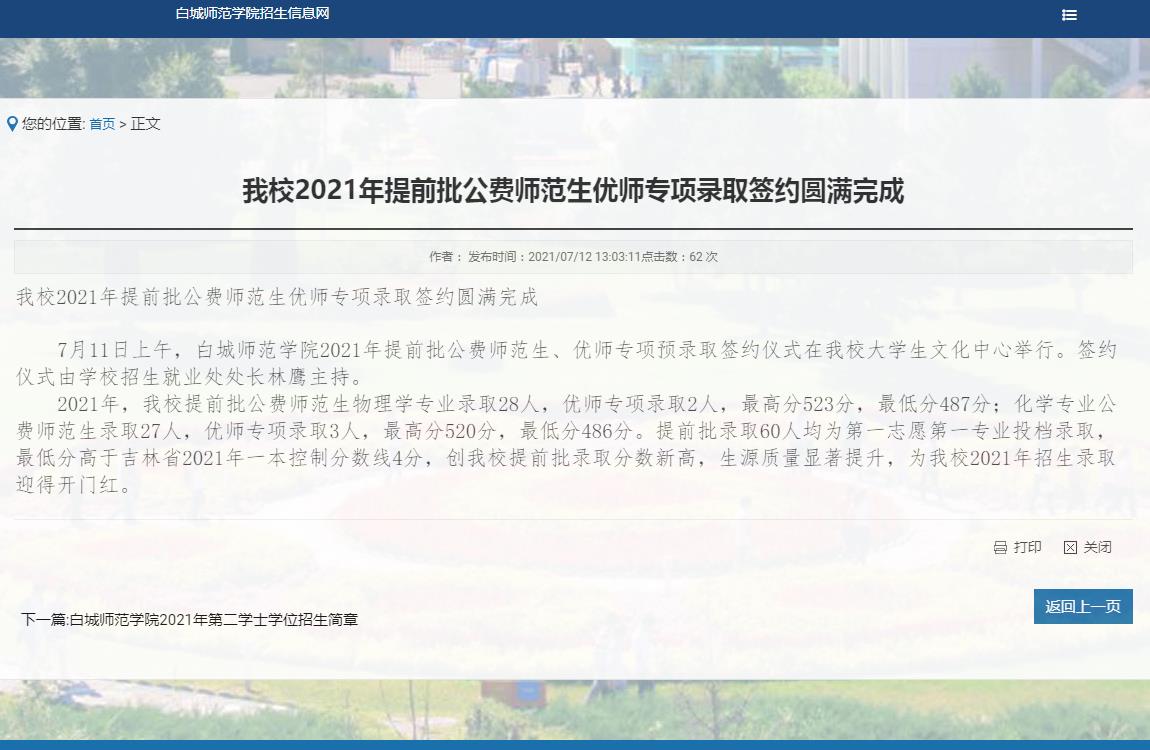1150x750 pixels.
Task: Click the 点击数：62 次 counter
Action: tap(680, 257)
